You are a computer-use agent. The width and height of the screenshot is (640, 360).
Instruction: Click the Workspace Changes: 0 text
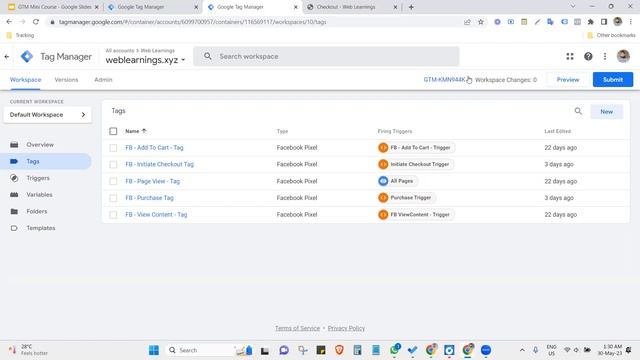point(506,80)
